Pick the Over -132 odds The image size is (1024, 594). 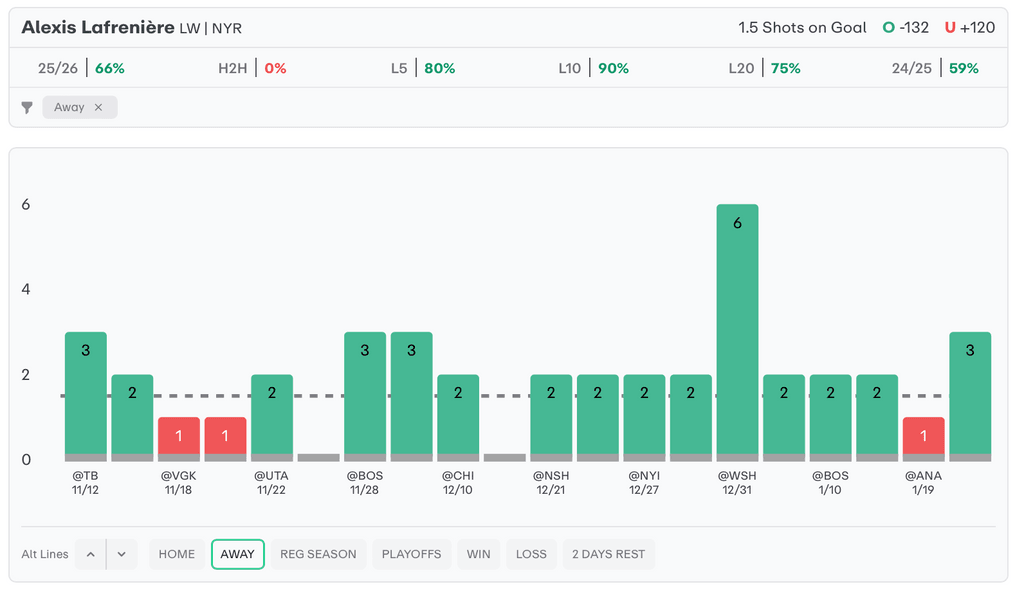(906, 28)
